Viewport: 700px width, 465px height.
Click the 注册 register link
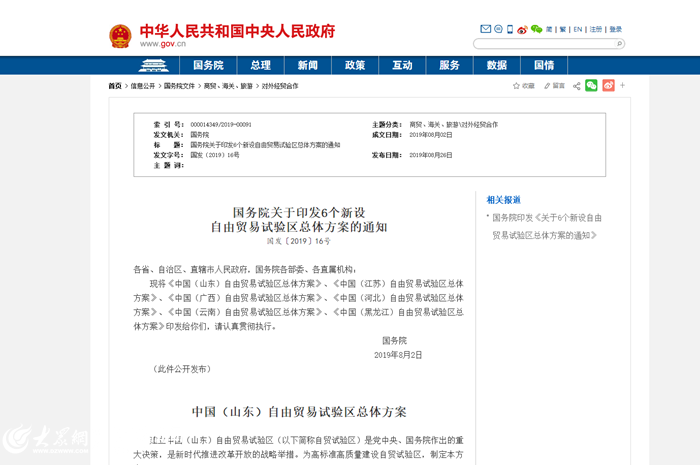pos(596,29)
